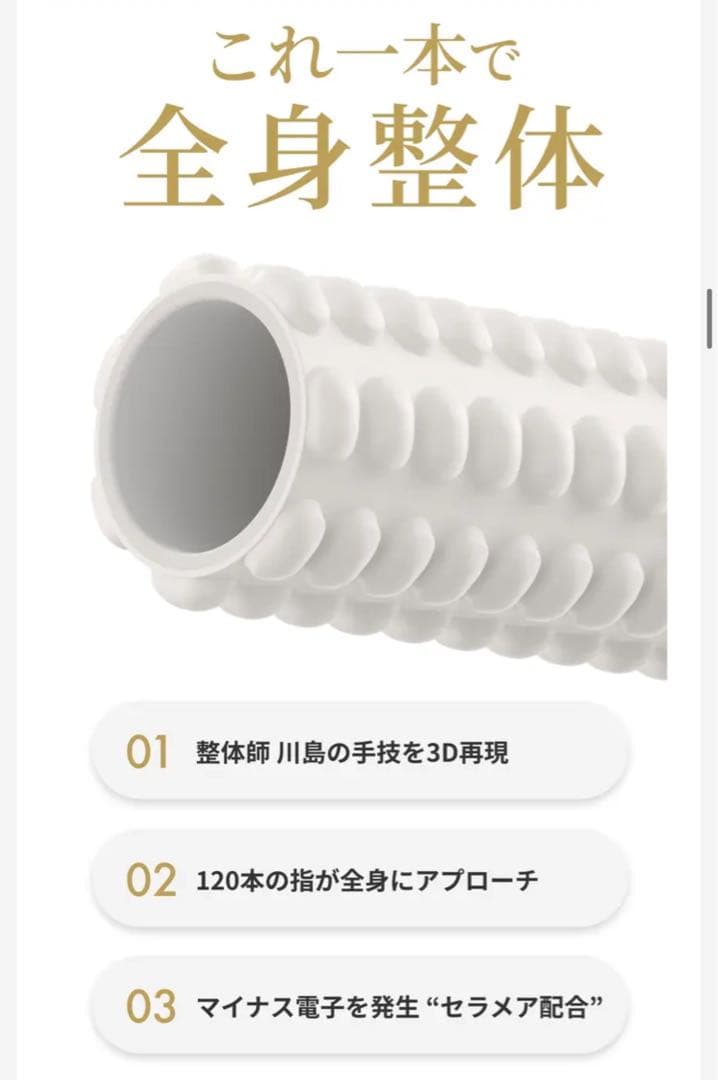Open the 03 pill マイナス電子を発生 セラメア配合
The image size is (718, 1080).
359,1007
